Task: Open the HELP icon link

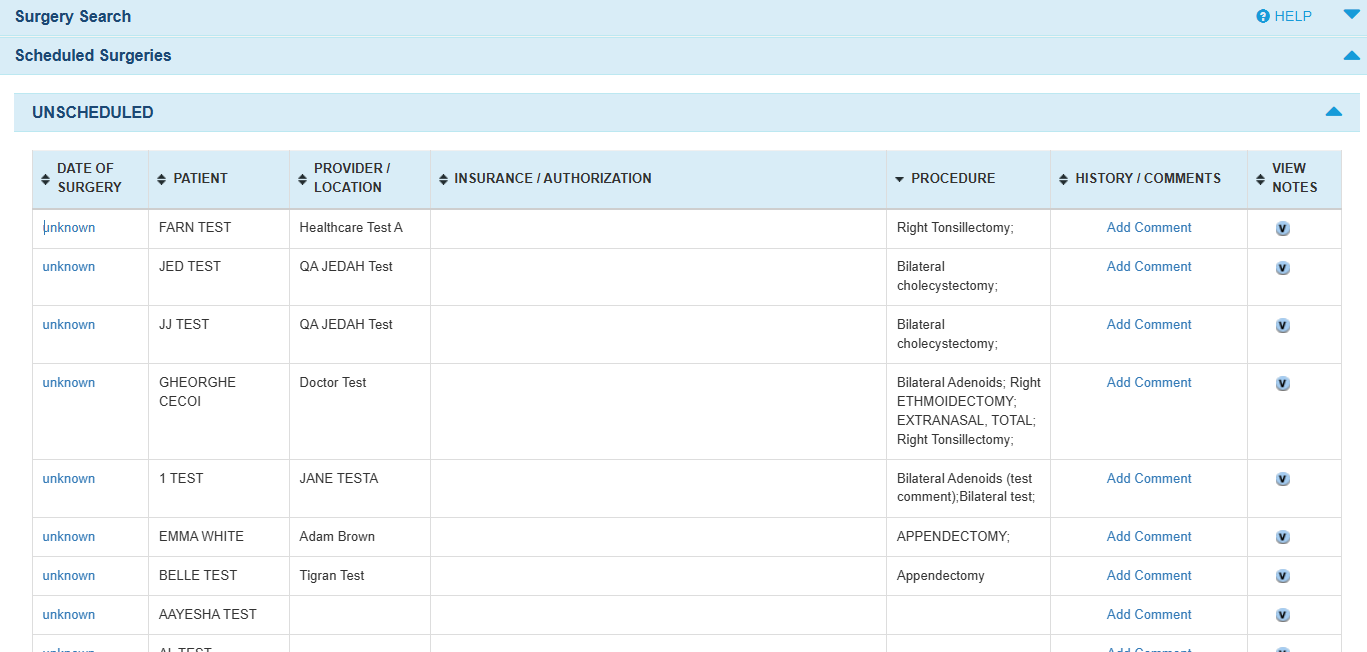Action: 1283,16
